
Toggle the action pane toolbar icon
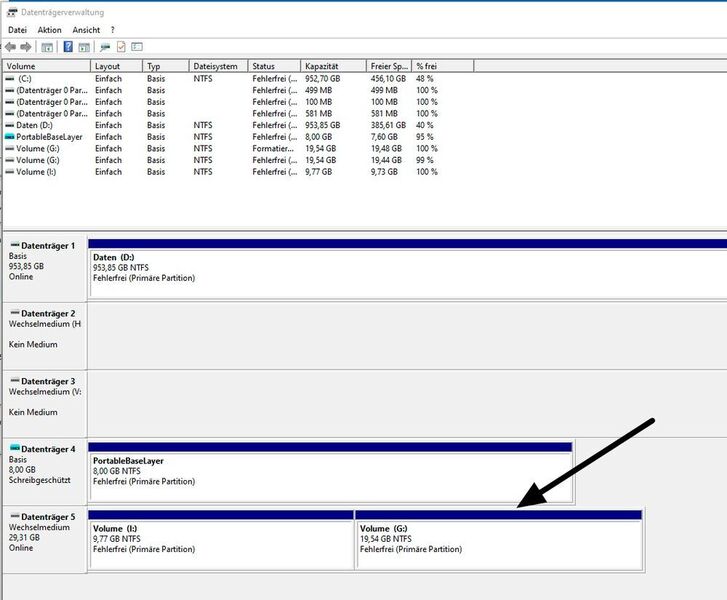pyautogui.click(x=84, y=47)
